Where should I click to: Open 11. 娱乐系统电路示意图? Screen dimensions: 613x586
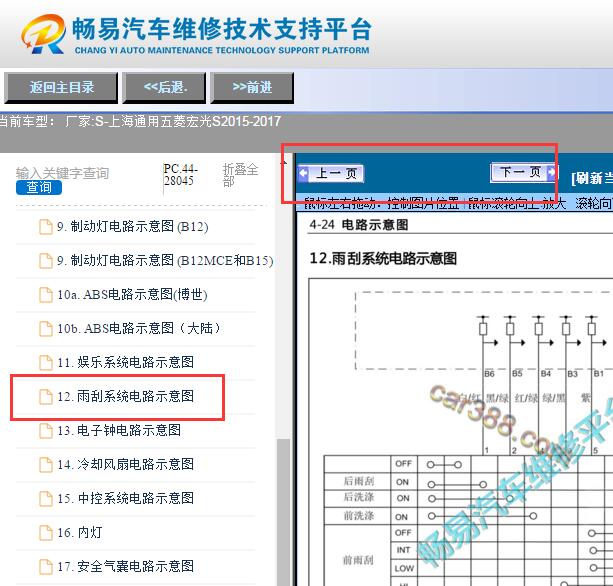[x=125, y=362]
